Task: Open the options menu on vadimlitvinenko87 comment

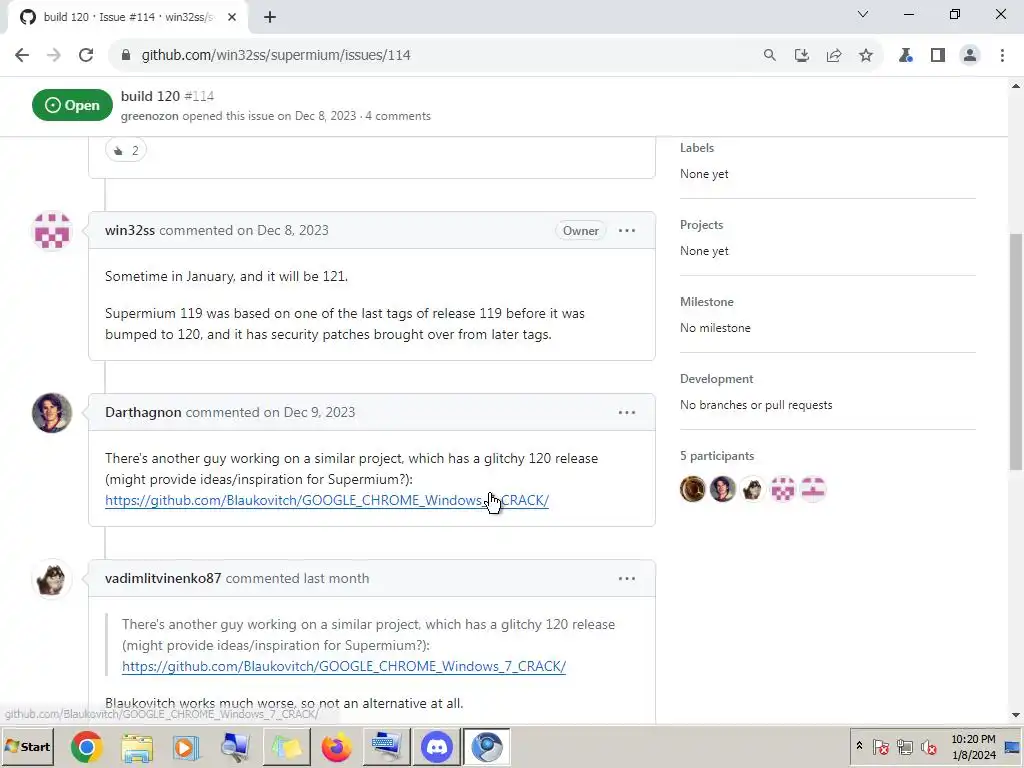Action: pyautogui.click(x=627, y=579)
